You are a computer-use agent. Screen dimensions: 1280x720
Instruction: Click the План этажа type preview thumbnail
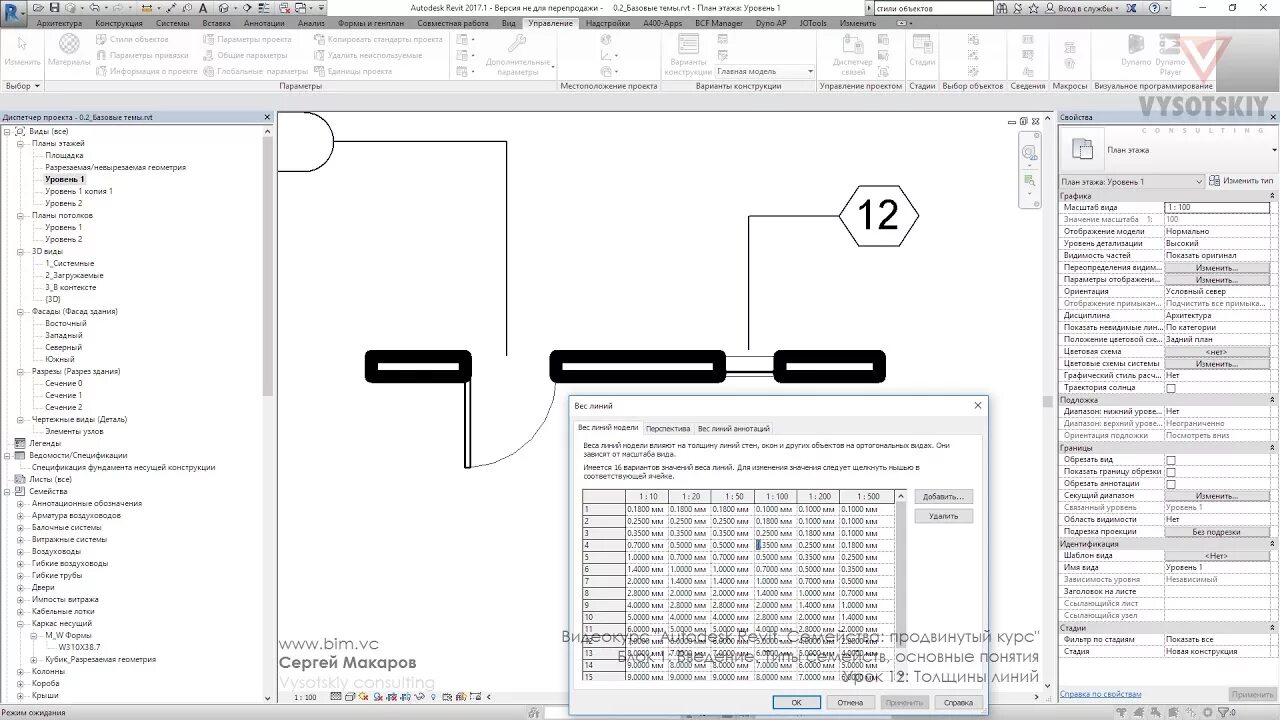pyautogui.click(x=1082, y=149)
